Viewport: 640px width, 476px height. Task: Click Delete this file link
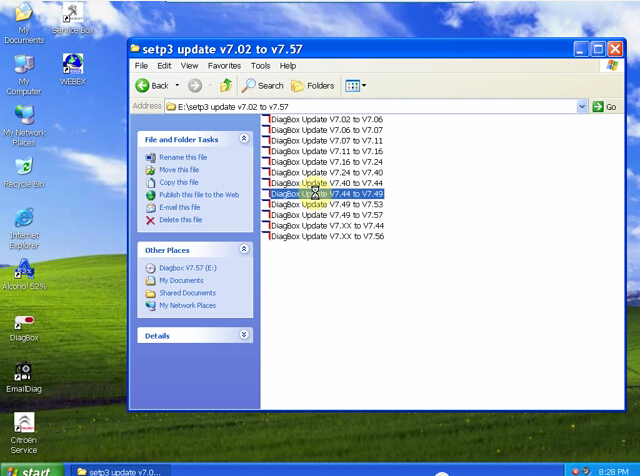tap(180, 220)
